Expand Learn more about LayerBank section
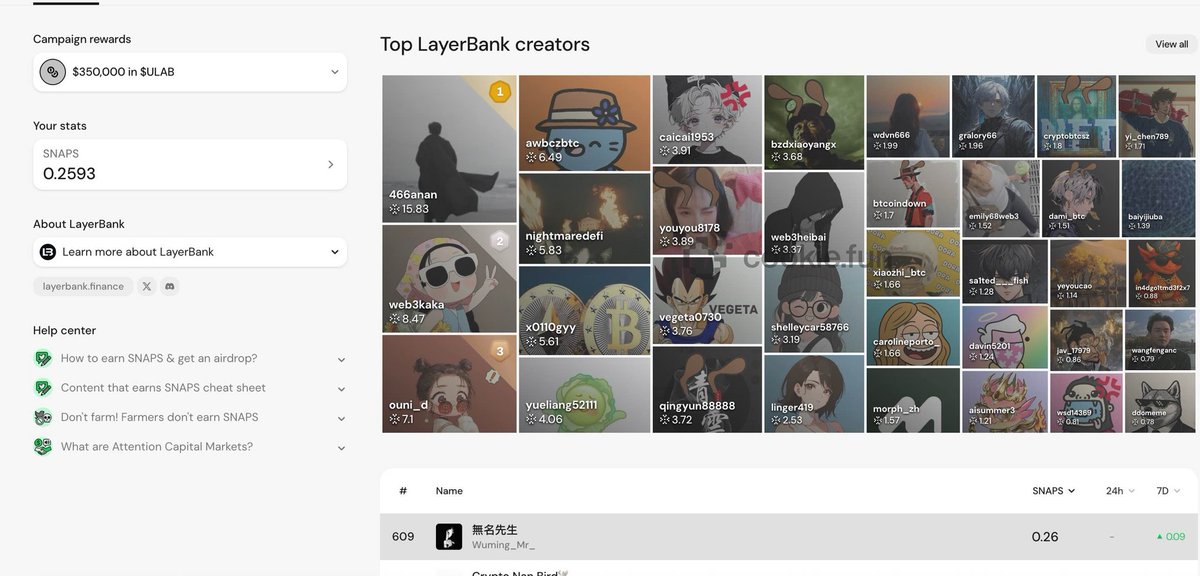The width and height of the screenshot is (1200, 576). pos(334,252)
